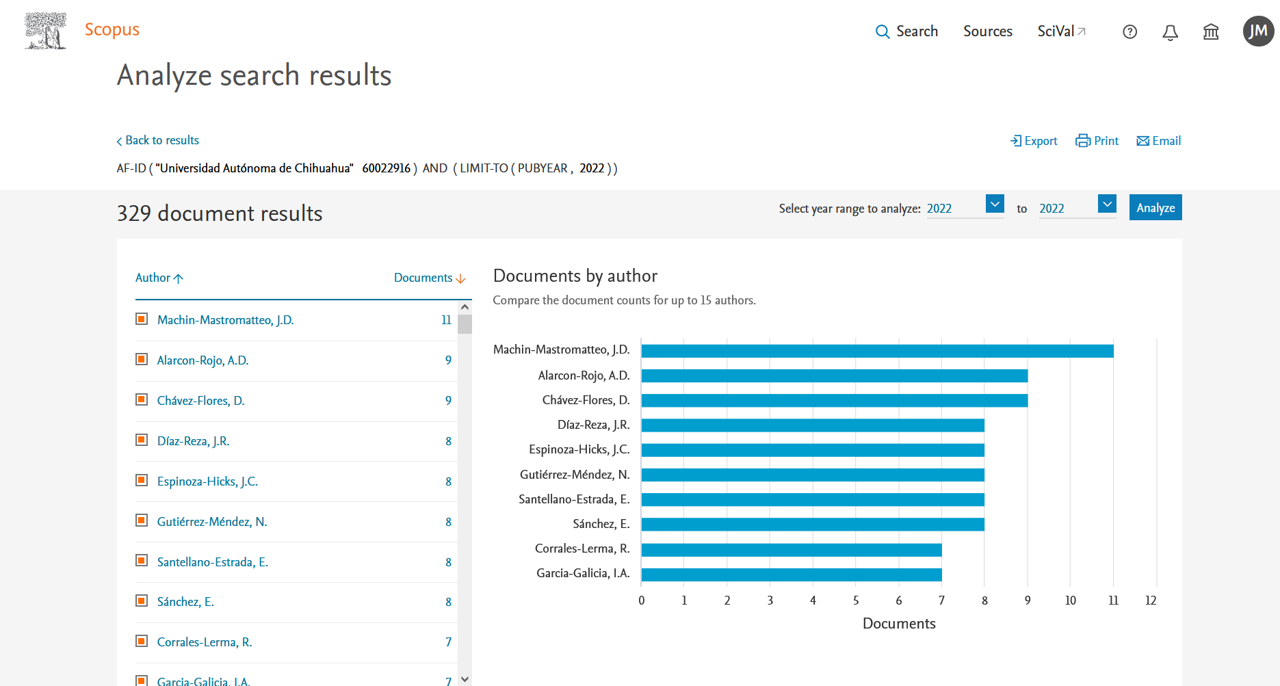This screenshot has width=1280, height=686.
Task: Uncheck Machin-Mastromatteo, J.D. checkbox
Action: [142, 320]
